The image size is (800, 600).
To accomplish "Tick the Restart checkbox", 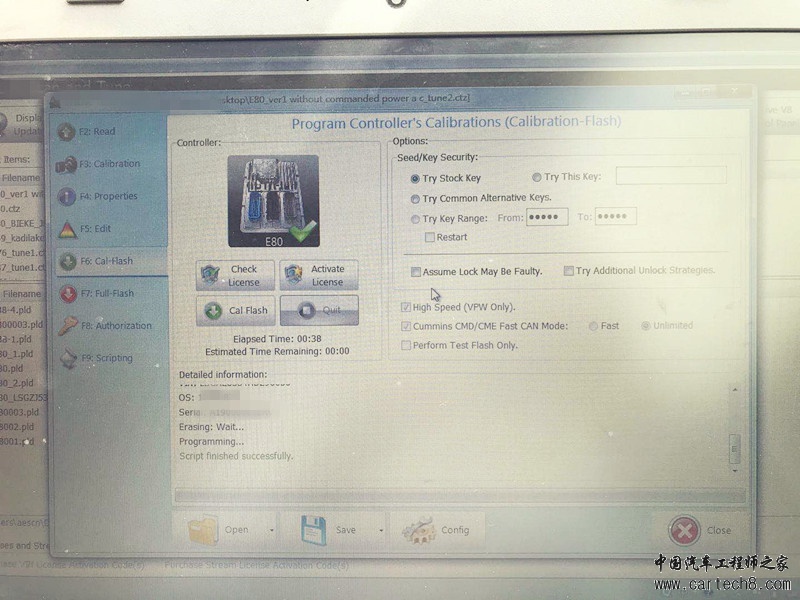I will click(x=429, y=238).
